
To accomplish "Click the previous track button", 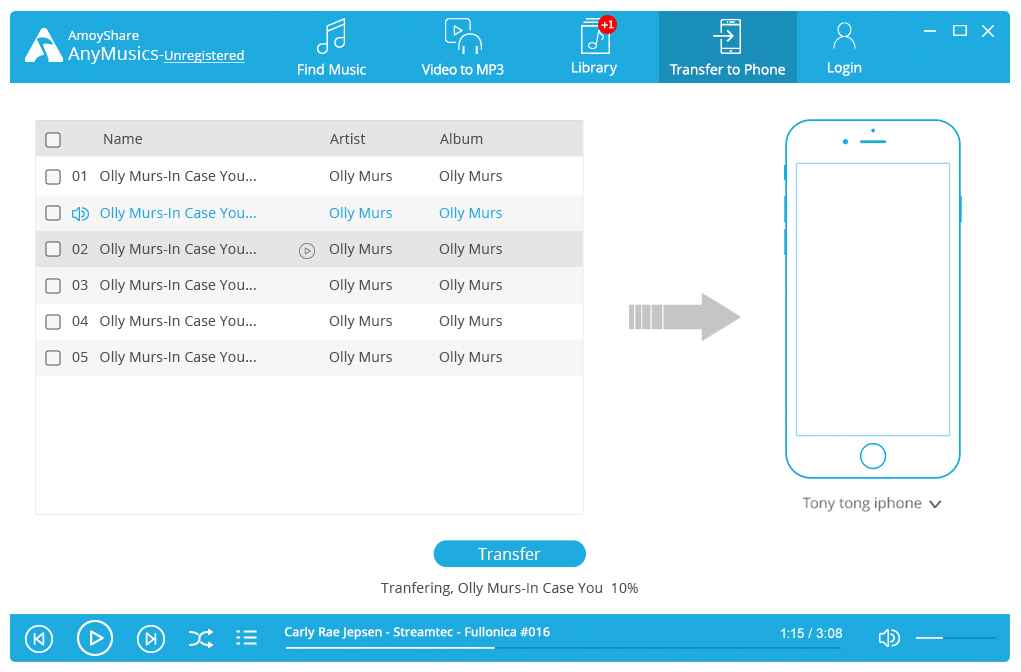I will pos(39,638).
